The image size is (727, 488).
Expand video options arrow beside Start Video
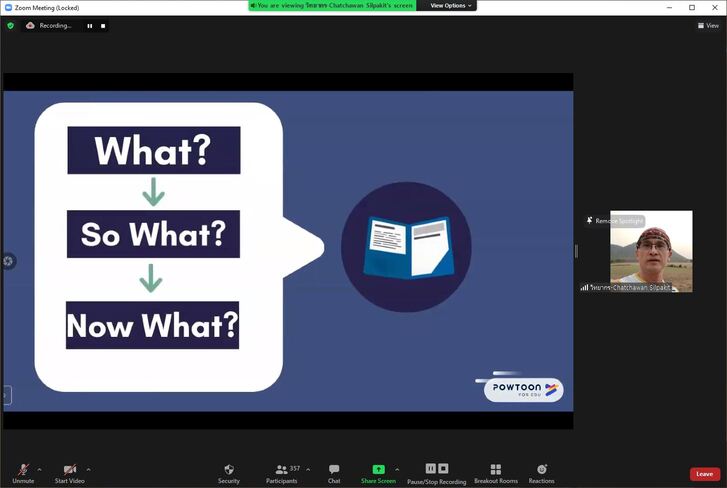pyautogui.click(x=89, y=468)
